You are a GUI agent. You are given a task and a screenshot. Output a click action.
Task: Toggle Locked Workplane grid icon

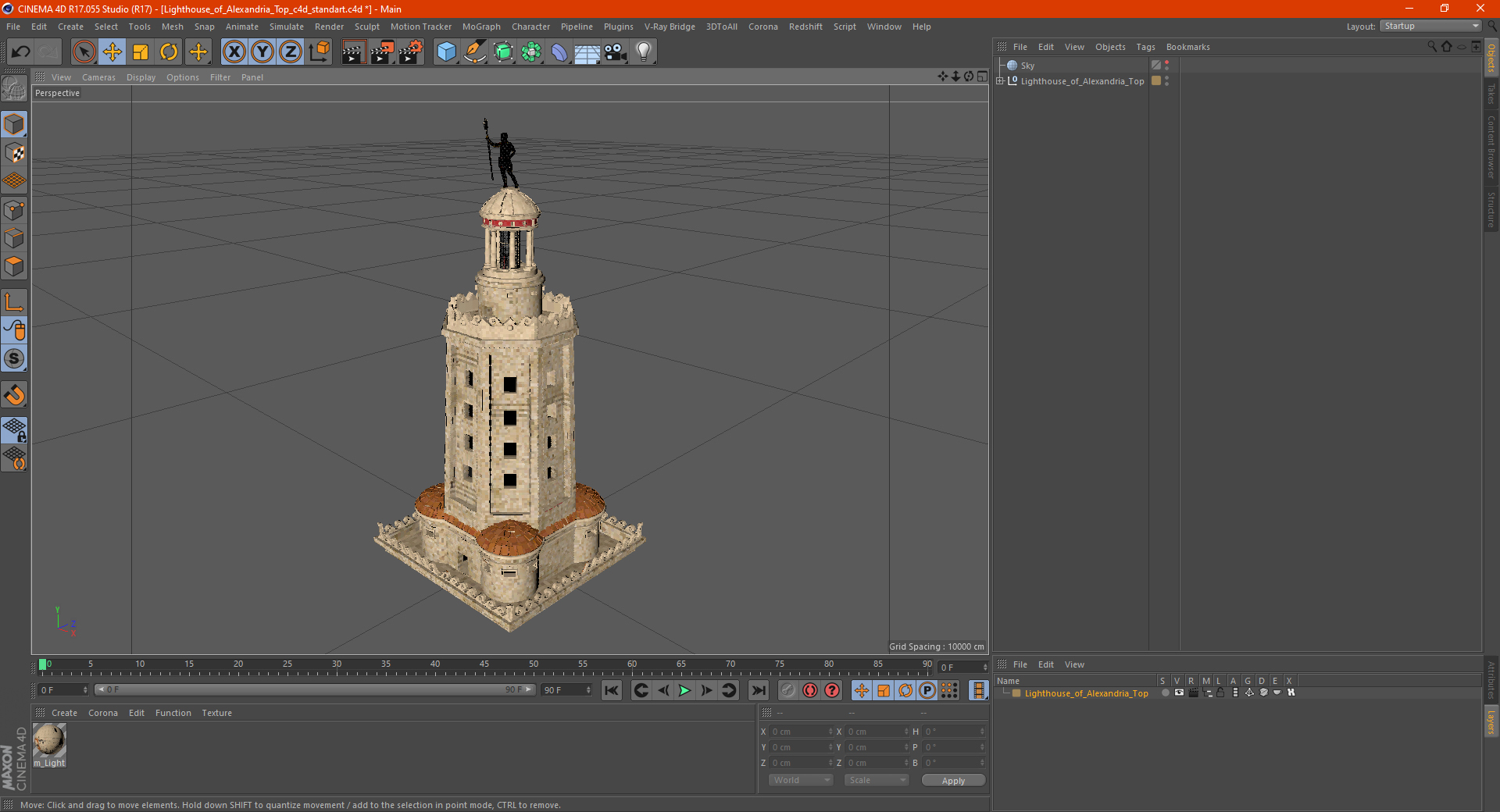[x=14, y=429]
